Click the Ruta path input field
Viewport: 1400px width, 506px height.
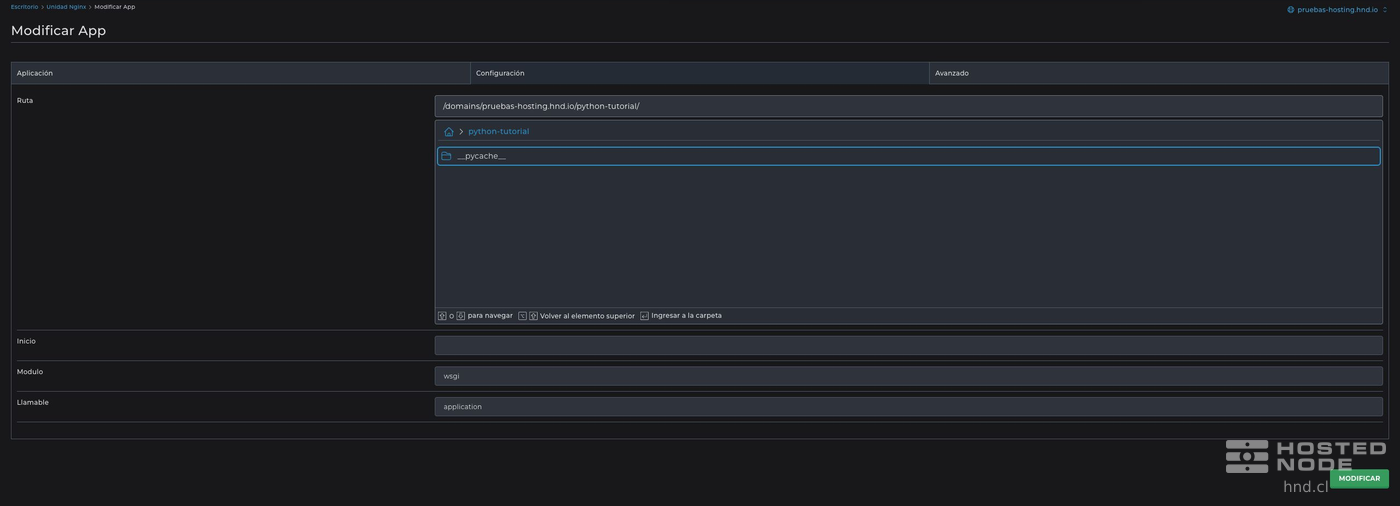[x=908, y=106]
